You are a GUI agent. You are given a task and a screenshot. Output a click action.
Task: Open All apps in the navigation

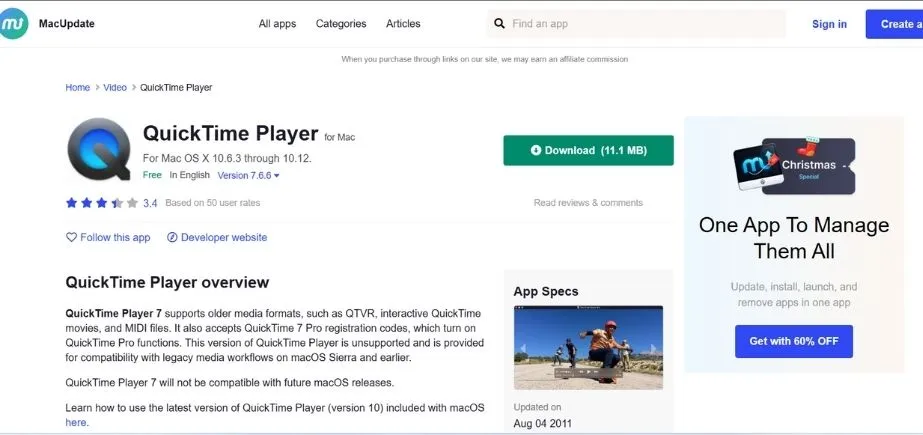click(277, 24)
